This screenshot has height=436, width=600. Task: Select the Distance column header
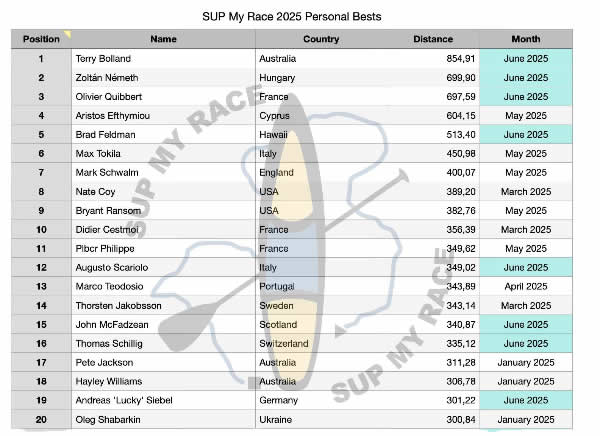[x=433, y=40]
